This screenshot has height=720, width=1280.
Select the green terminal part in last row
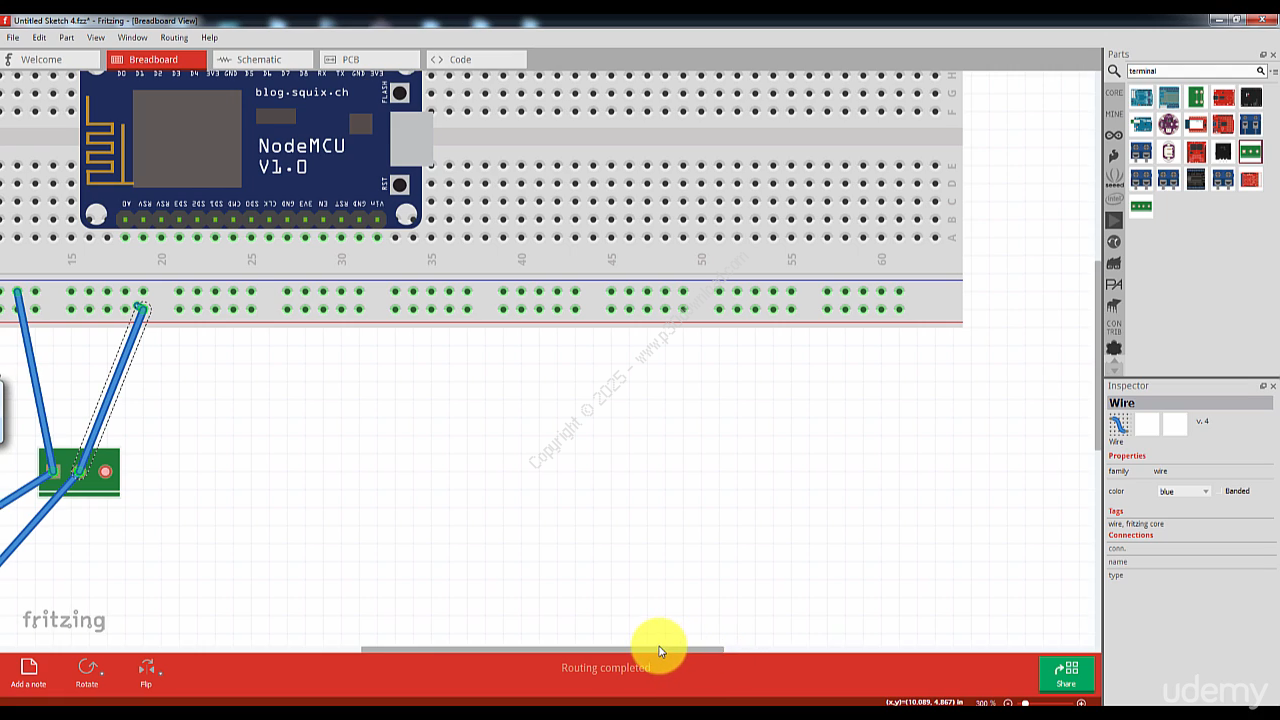(x=1141, y=207)
